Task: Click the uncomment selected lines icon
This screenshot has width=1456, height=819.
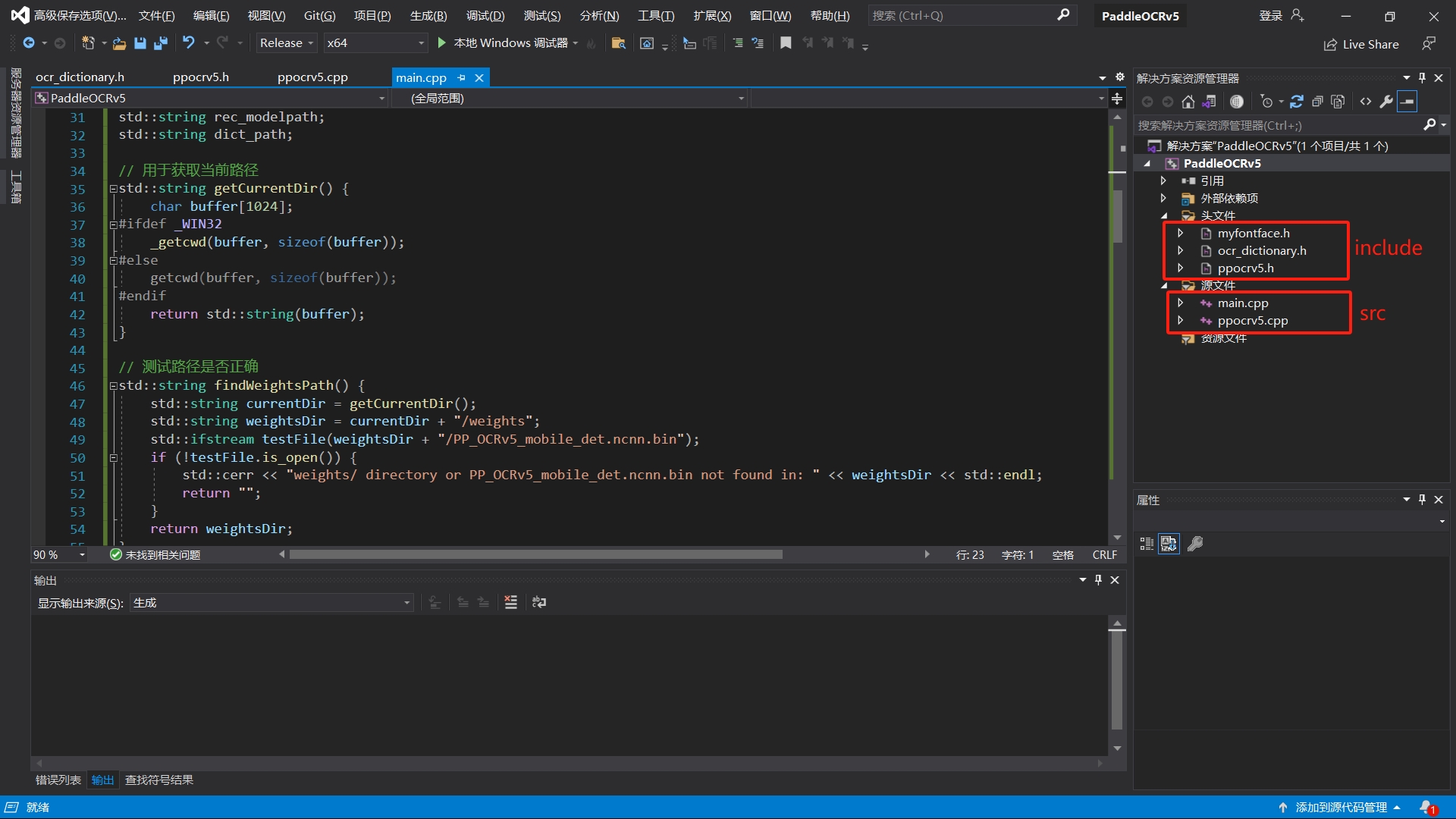Action: 758,43
